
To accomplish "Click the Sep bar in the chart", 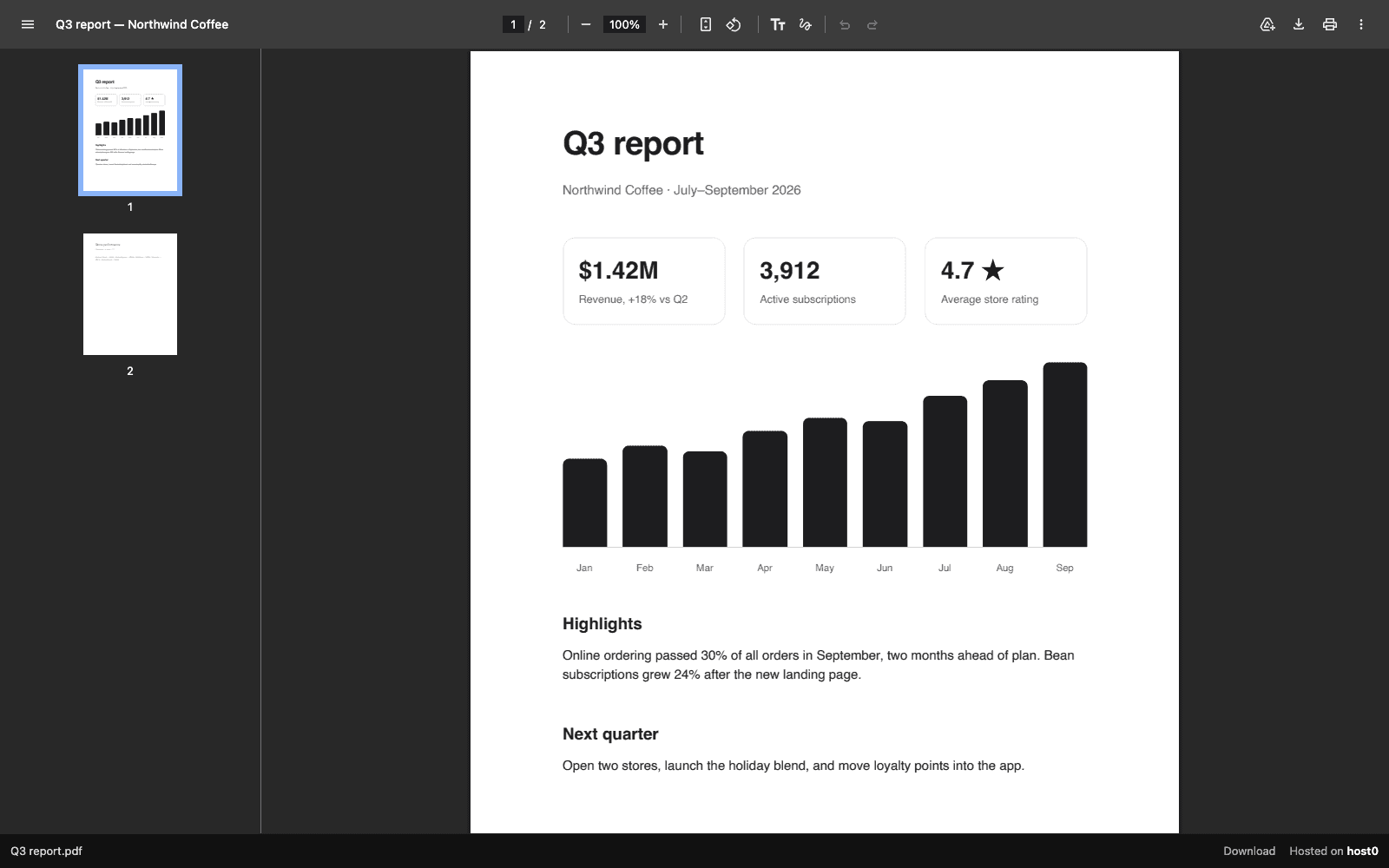I will pos(1065,455).
